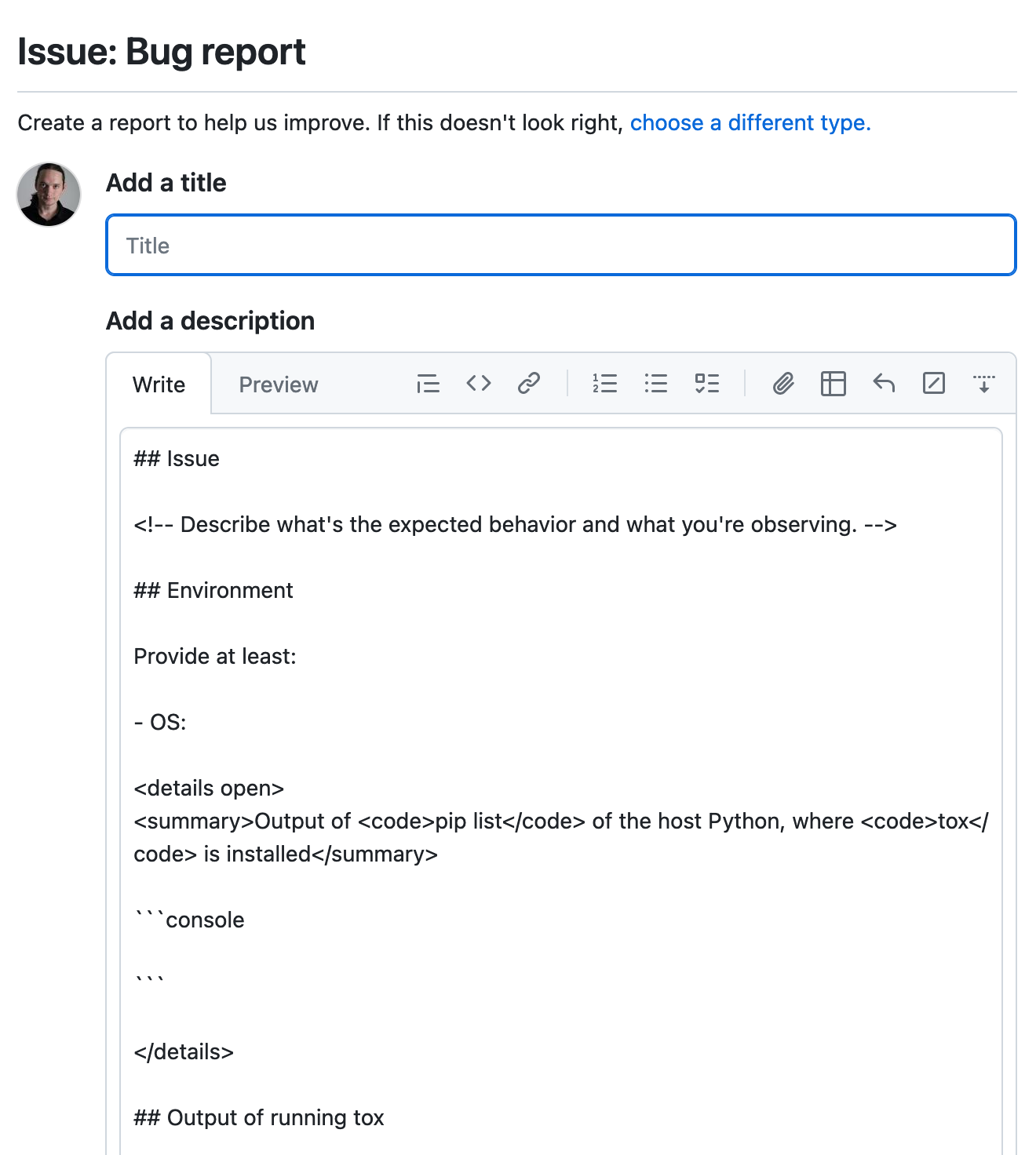This screenshot has width=1036, height=1155.
Task: Insert an unordered bullet list
Action: click(x=655, y=384)
